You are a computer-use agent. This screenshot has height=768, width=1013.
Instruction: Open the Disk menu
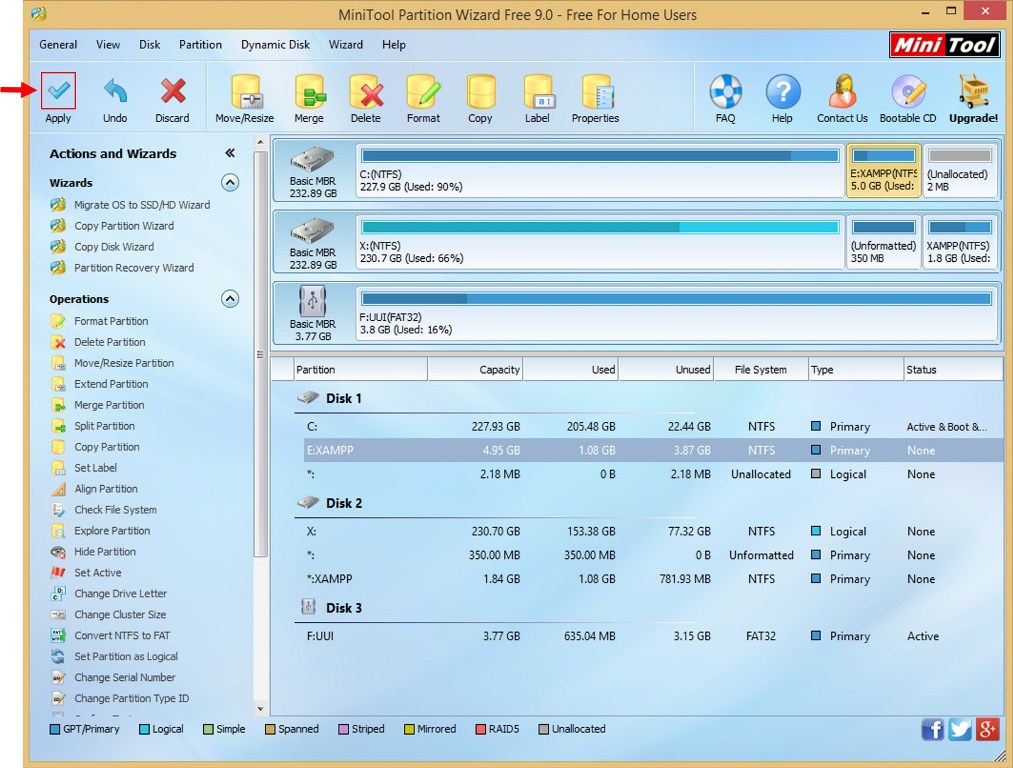[149, 45]
